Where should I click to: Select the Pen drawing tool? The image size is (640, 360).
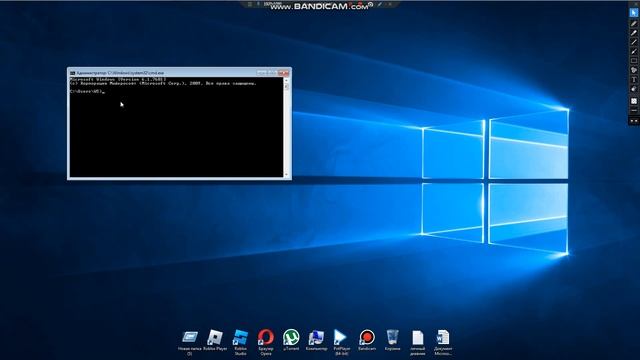point(634,23)
